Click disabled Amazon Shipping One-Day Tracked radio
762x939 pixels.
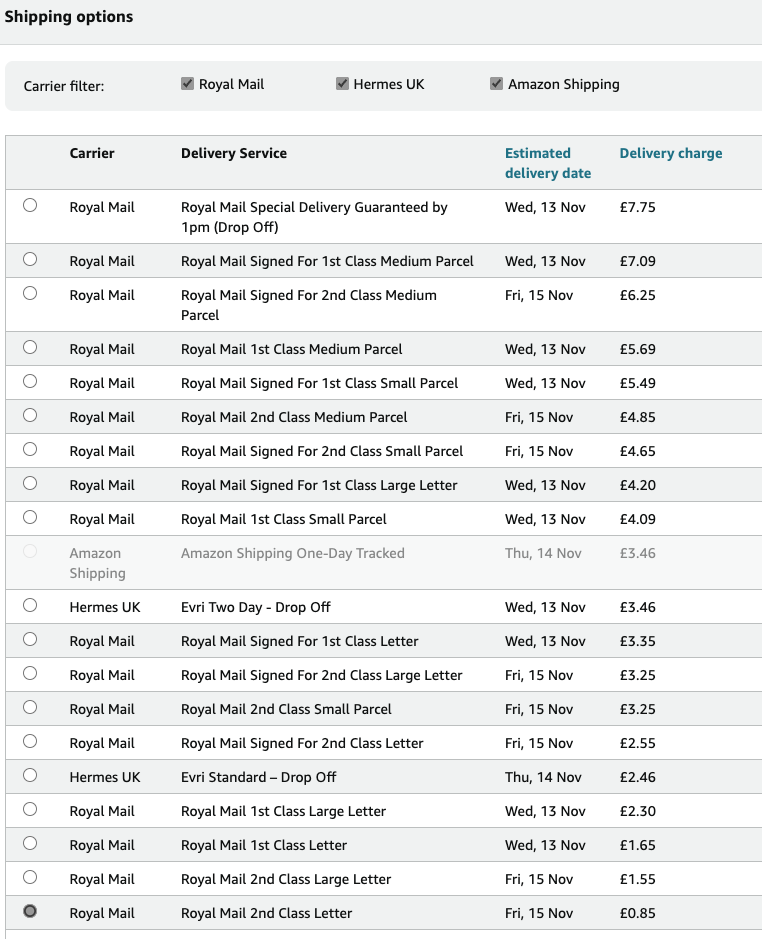tap(30, 551)
